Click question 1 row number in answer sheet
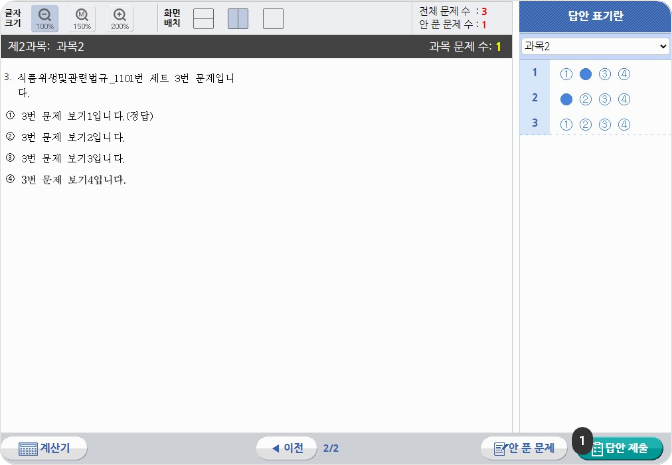 pos(535,73)
